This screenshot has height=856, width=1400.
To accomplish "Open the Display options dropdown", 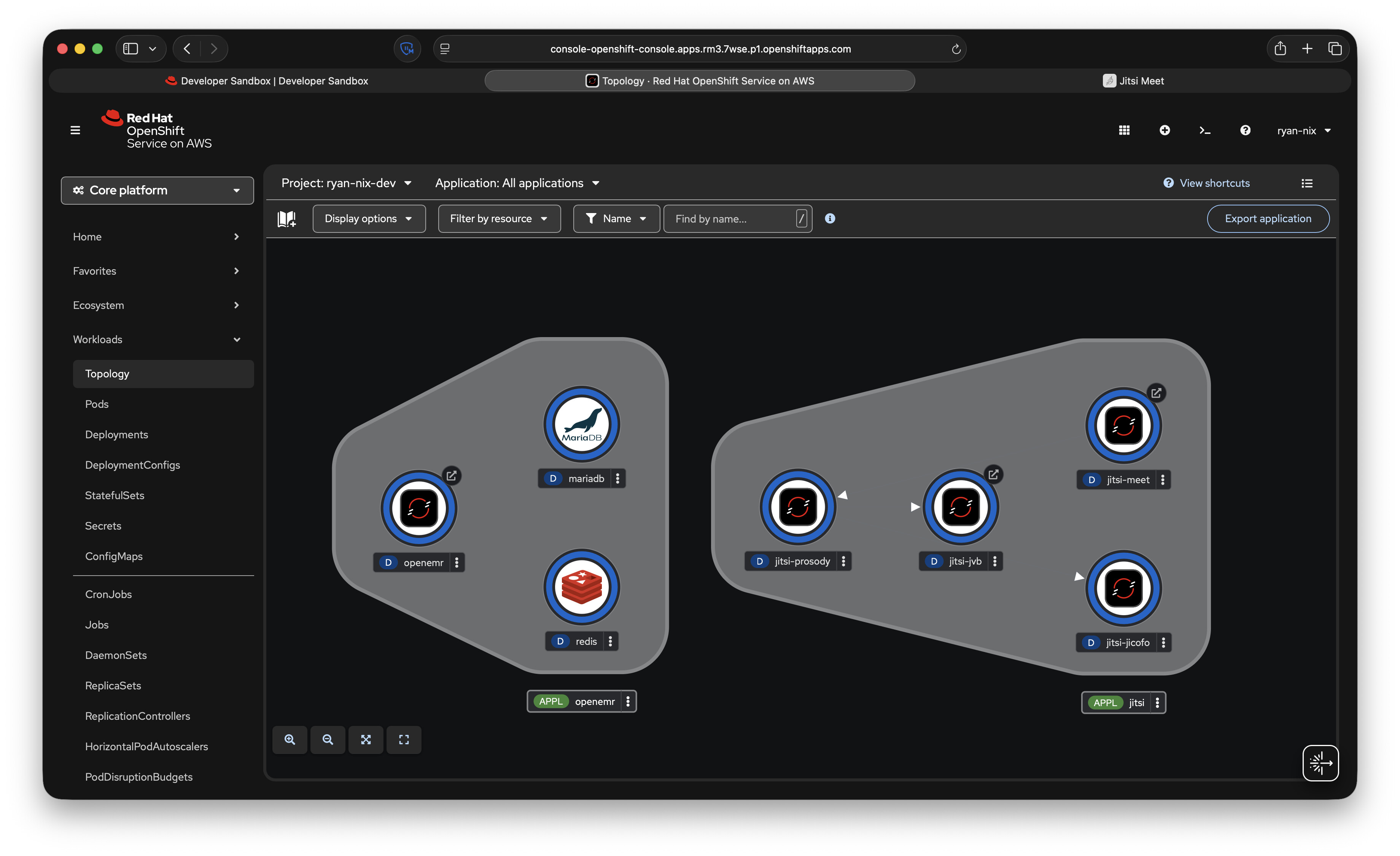I will pyautogui.click(x=369, y=219).
